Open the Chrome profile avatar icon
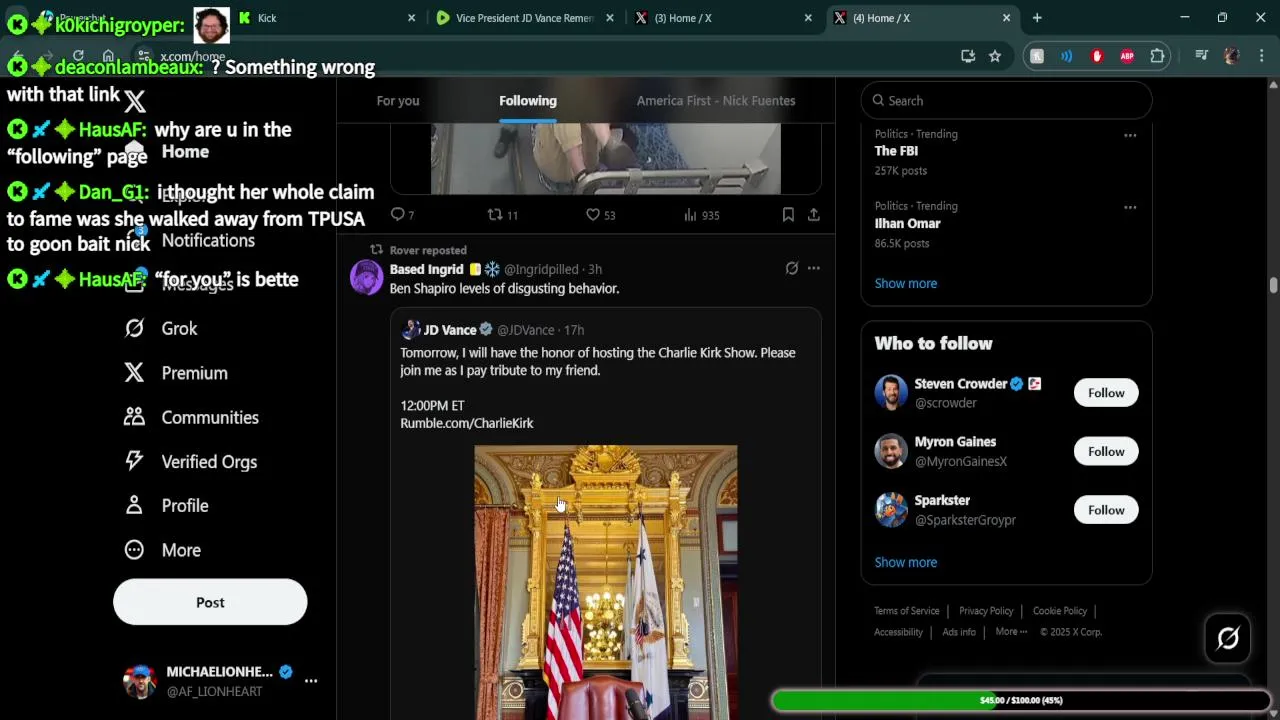This screenshot has height=720, width=1280. point(1232,56)
